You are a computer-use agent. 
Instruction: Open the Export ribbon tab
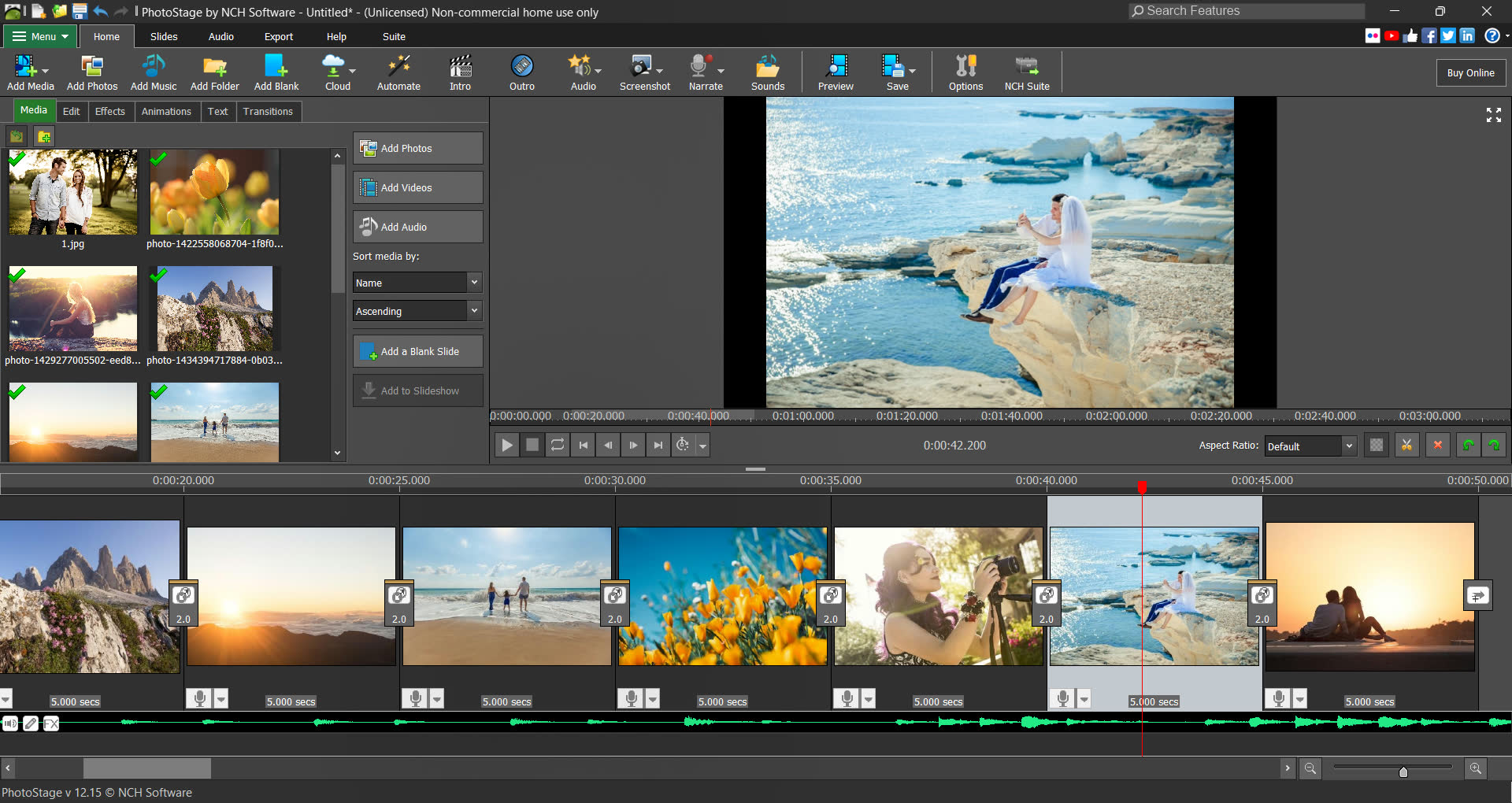(279, 36)
